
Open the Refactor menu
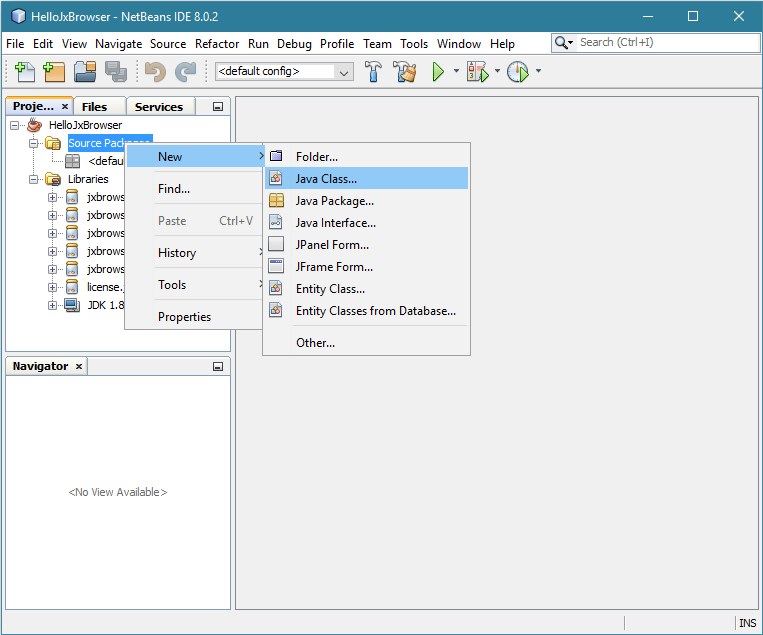point(217,44)
